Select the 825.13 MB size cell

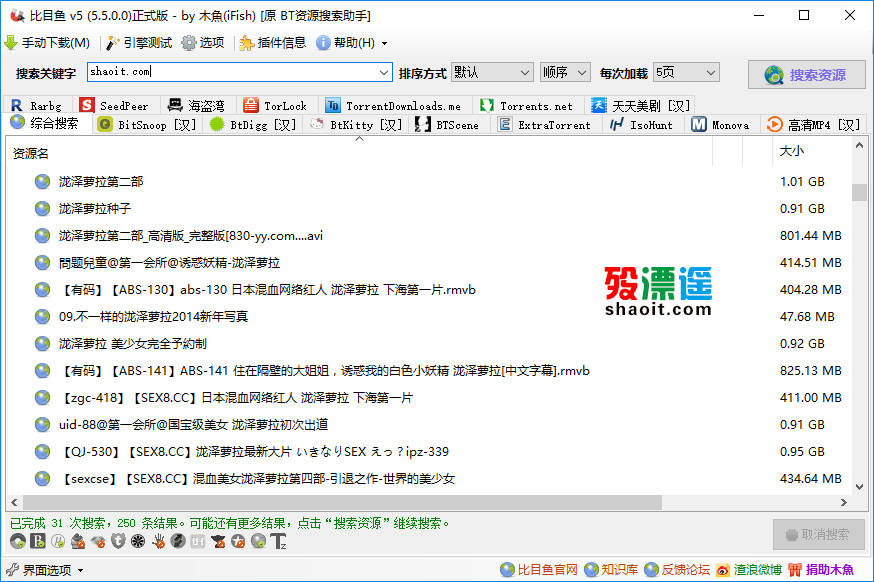[x=810, y=371]
